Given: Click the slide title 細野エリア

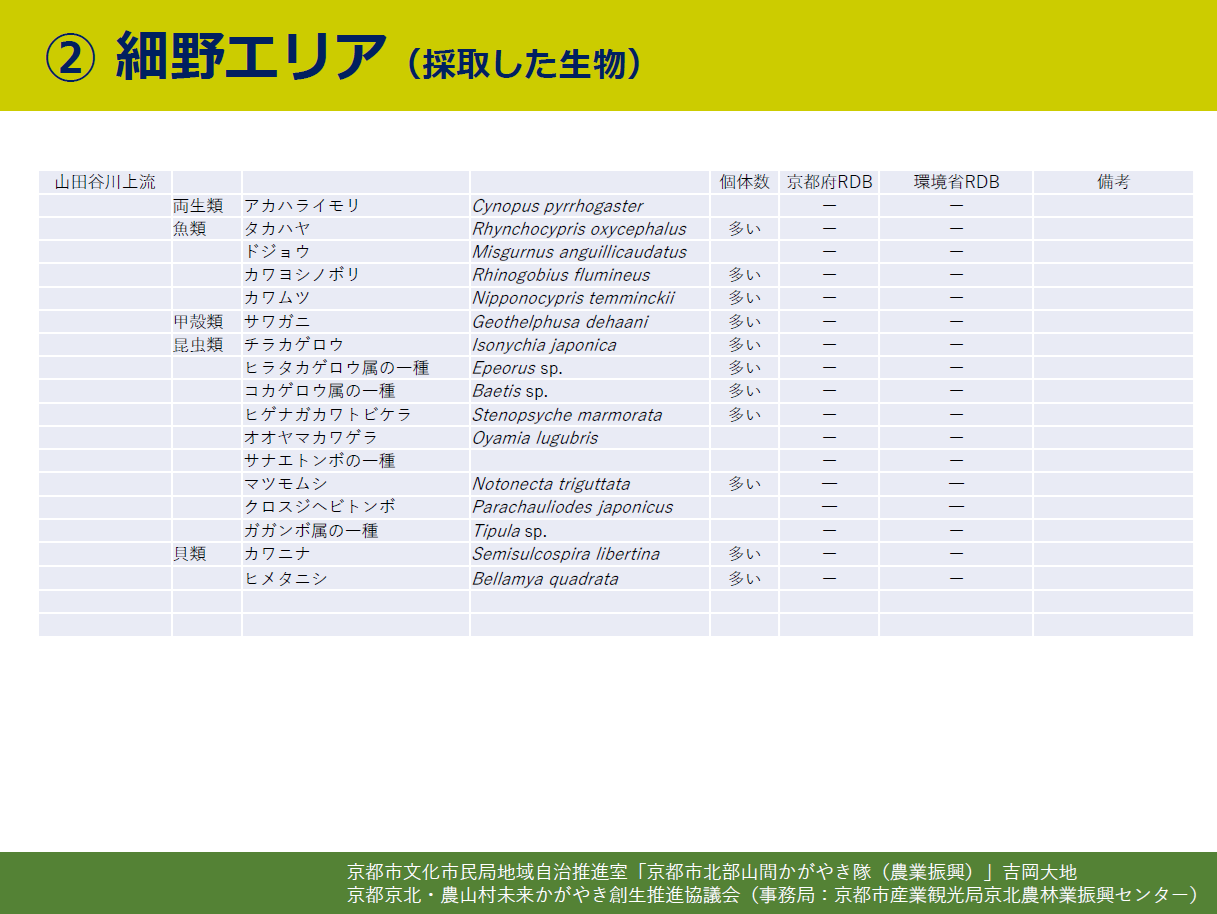Looking at the screenshot, I should 250,58.
